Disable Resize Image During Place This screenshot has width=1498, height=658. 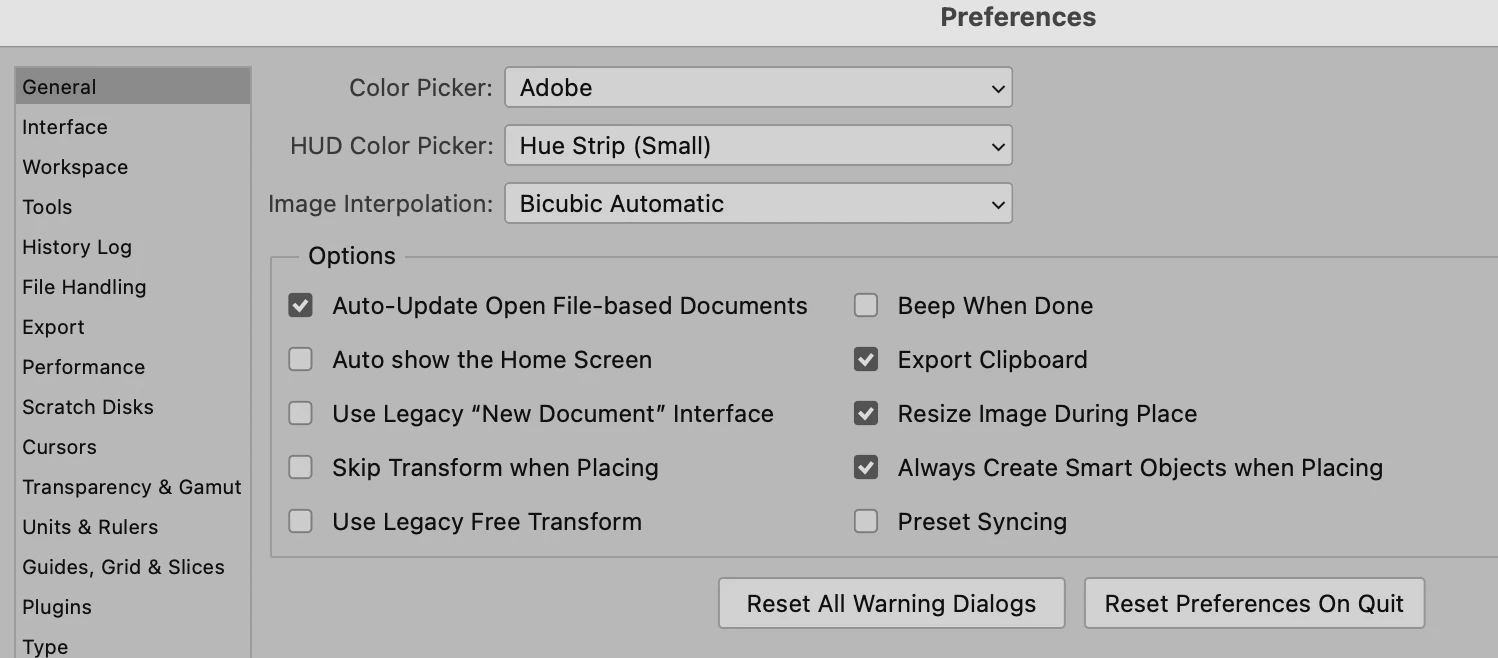pyautogui.click(x=866, y=414)
